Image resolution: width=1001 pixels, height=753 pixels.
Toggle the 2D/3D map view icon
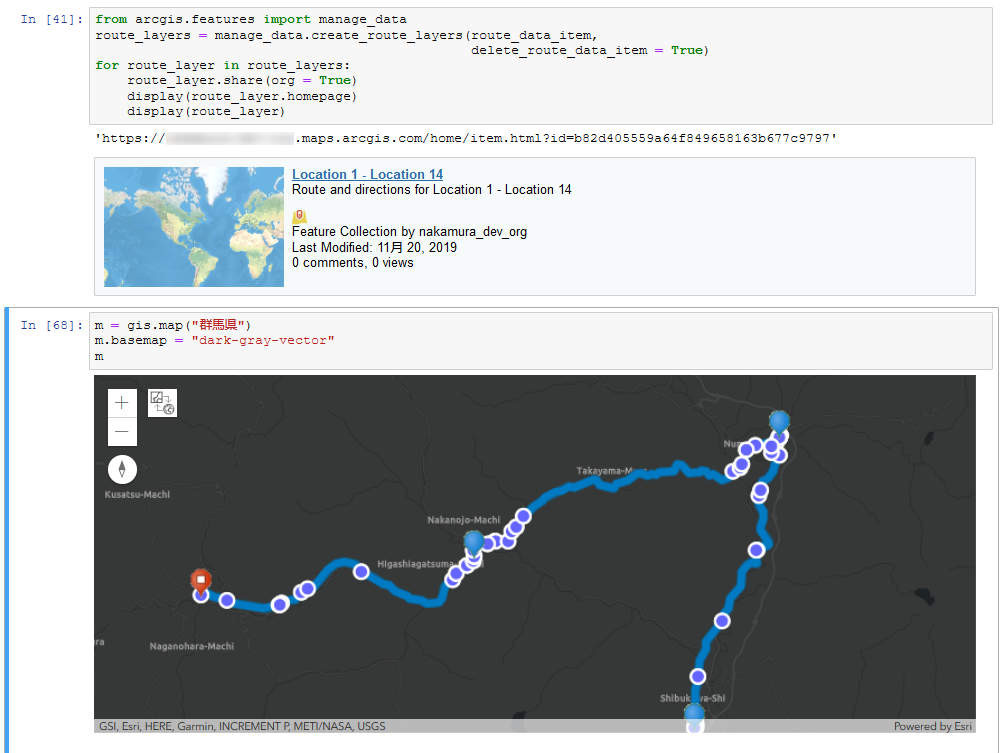162,403
